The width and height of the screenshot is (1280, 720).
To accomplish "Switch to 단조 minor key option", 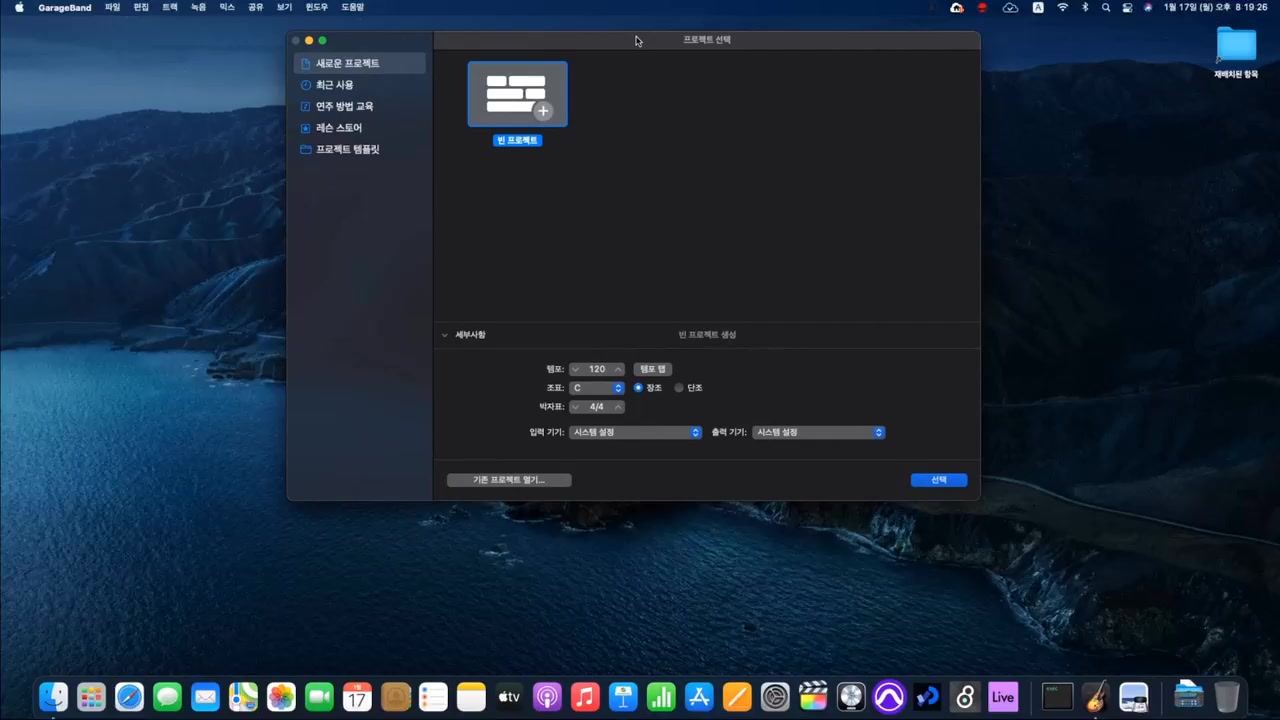I will [679, 387].
